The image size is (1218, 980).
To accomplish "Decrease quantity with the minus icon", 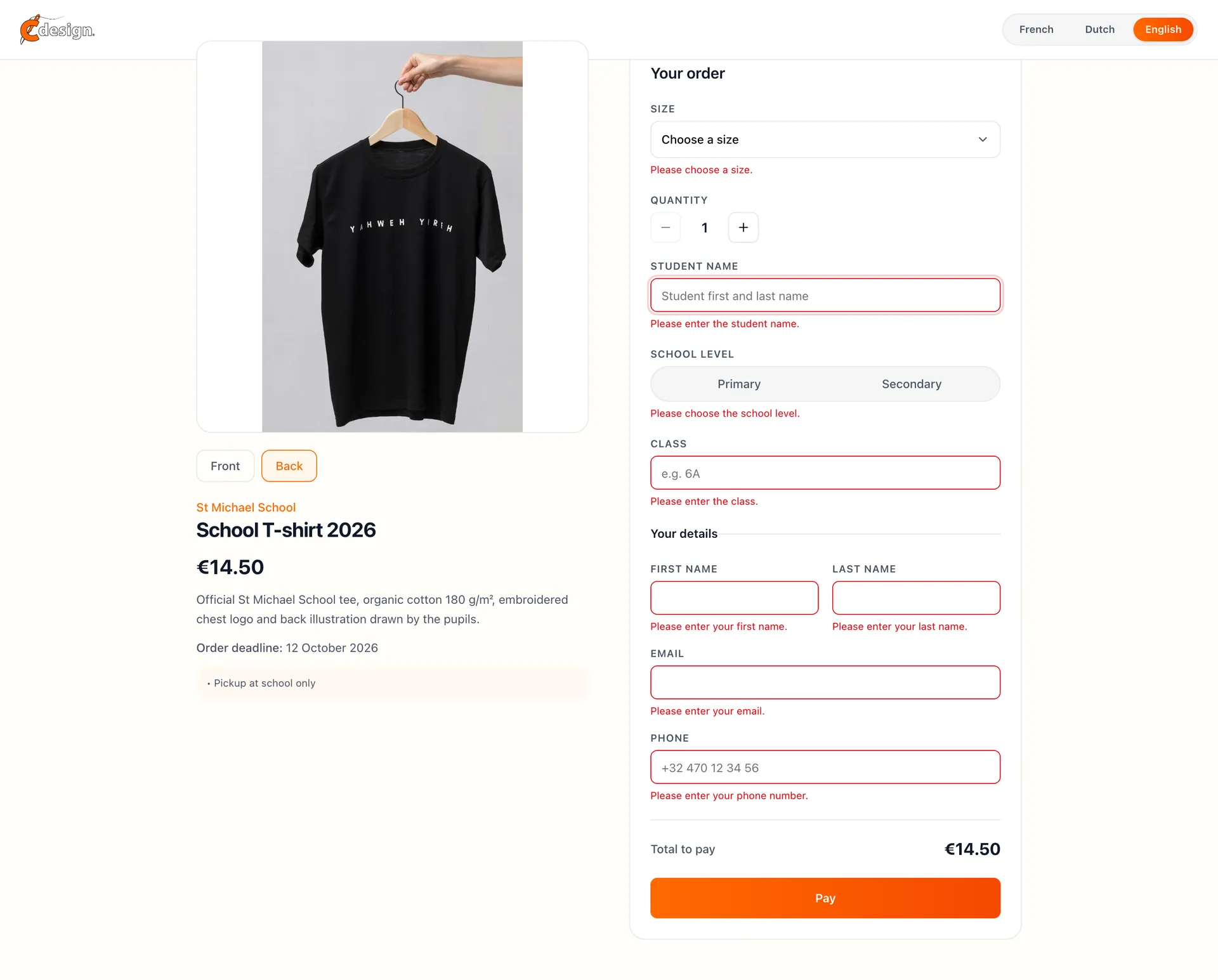I will (x=665, y=227).
